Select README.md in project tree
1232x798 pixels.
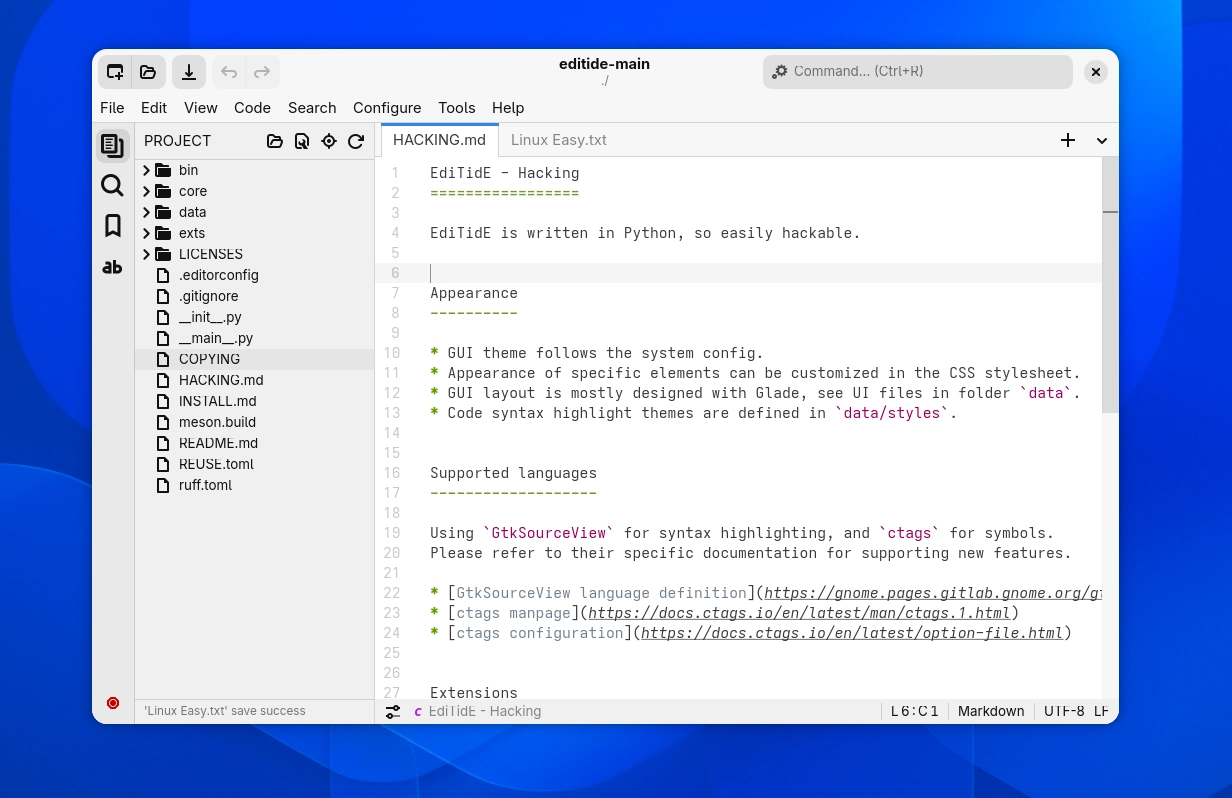[218, 443]
